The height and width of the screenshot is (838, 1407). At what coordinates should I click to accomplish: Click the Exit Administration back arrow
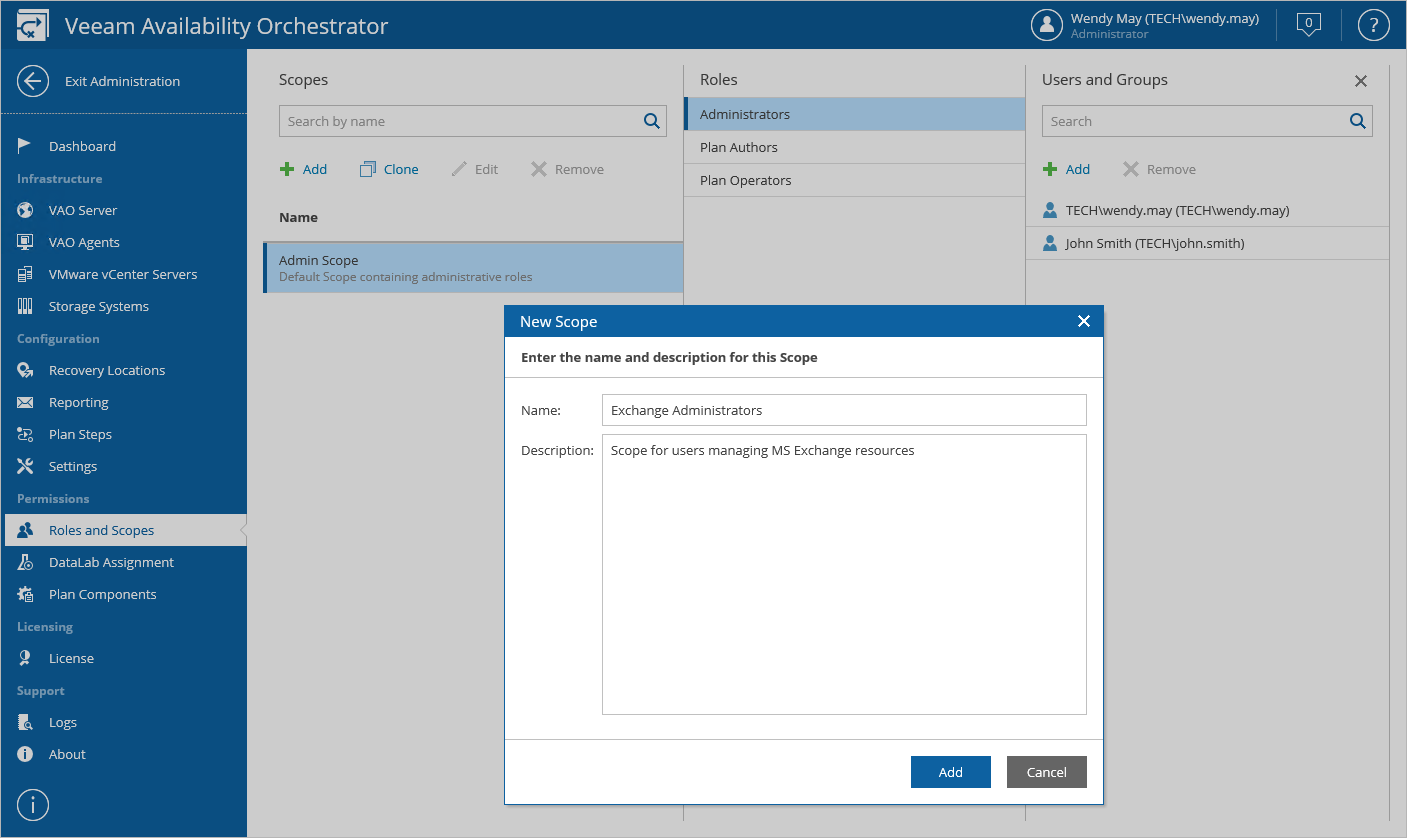pyautogui.click(x=33, y=81)
